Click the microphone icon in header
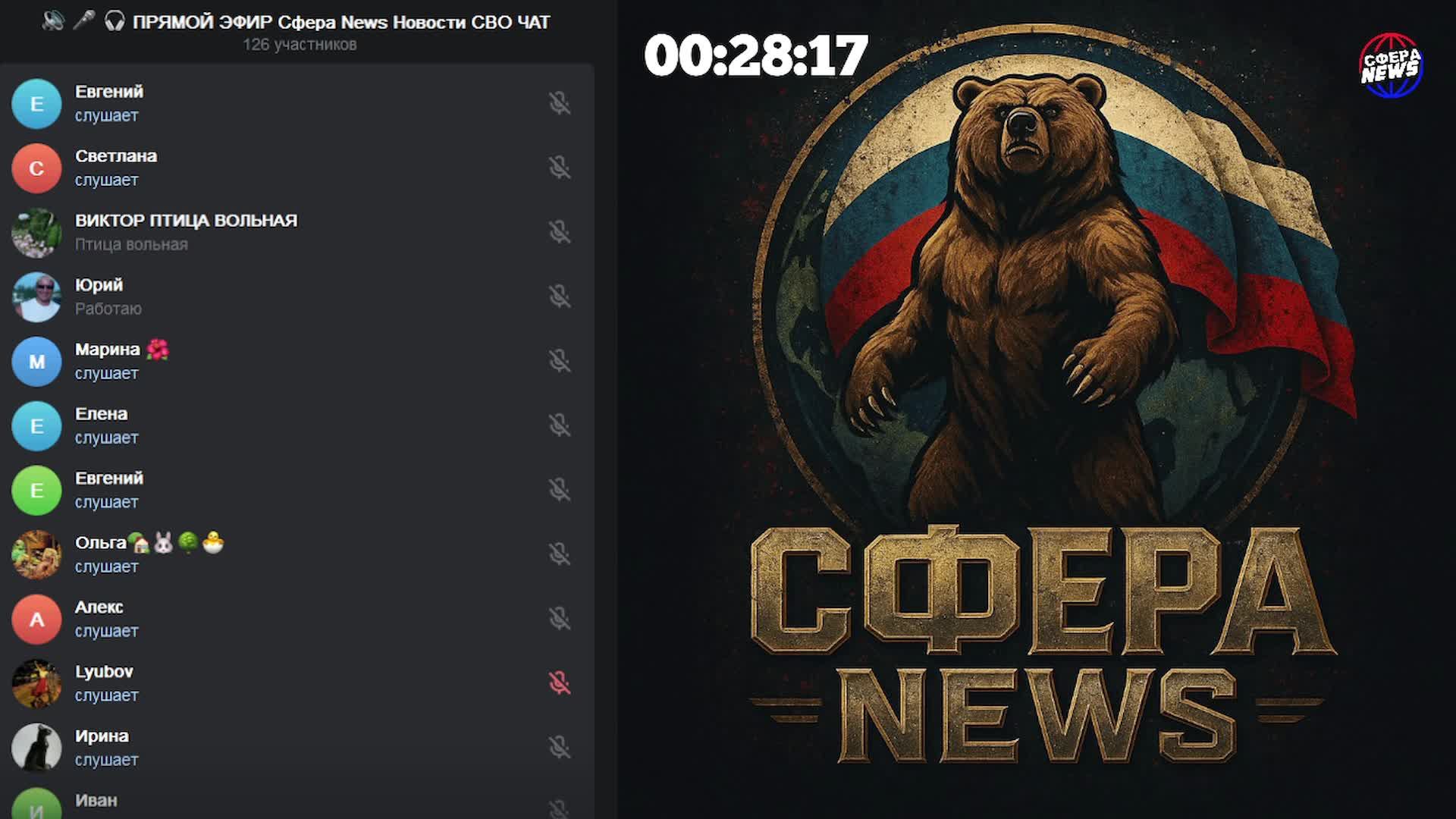The width and height of the screenshot is (1456, 819). coord(83,21)
